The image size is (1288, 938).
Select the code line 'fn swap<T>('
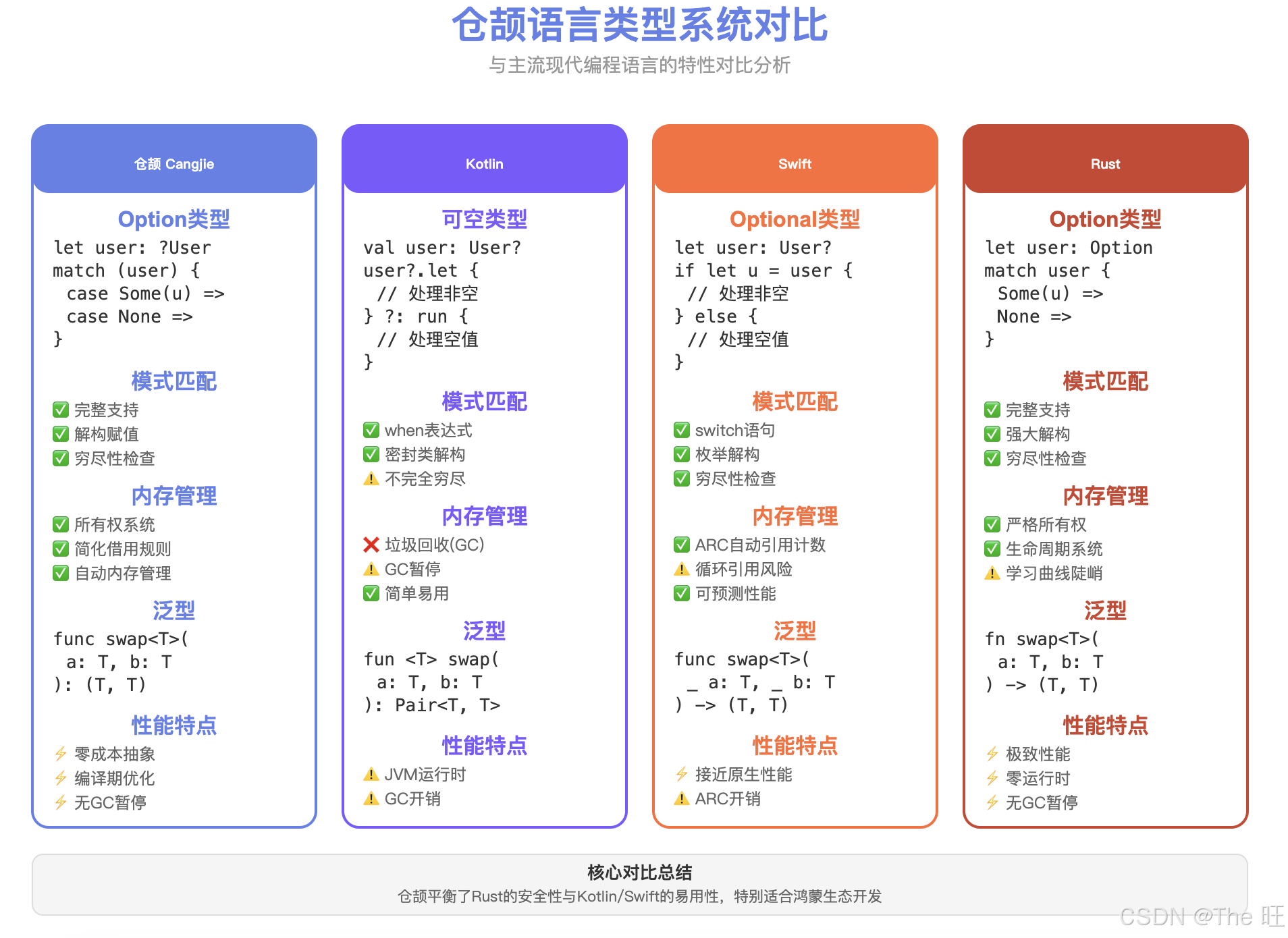pyautogui.click(x=1042, y=639)
